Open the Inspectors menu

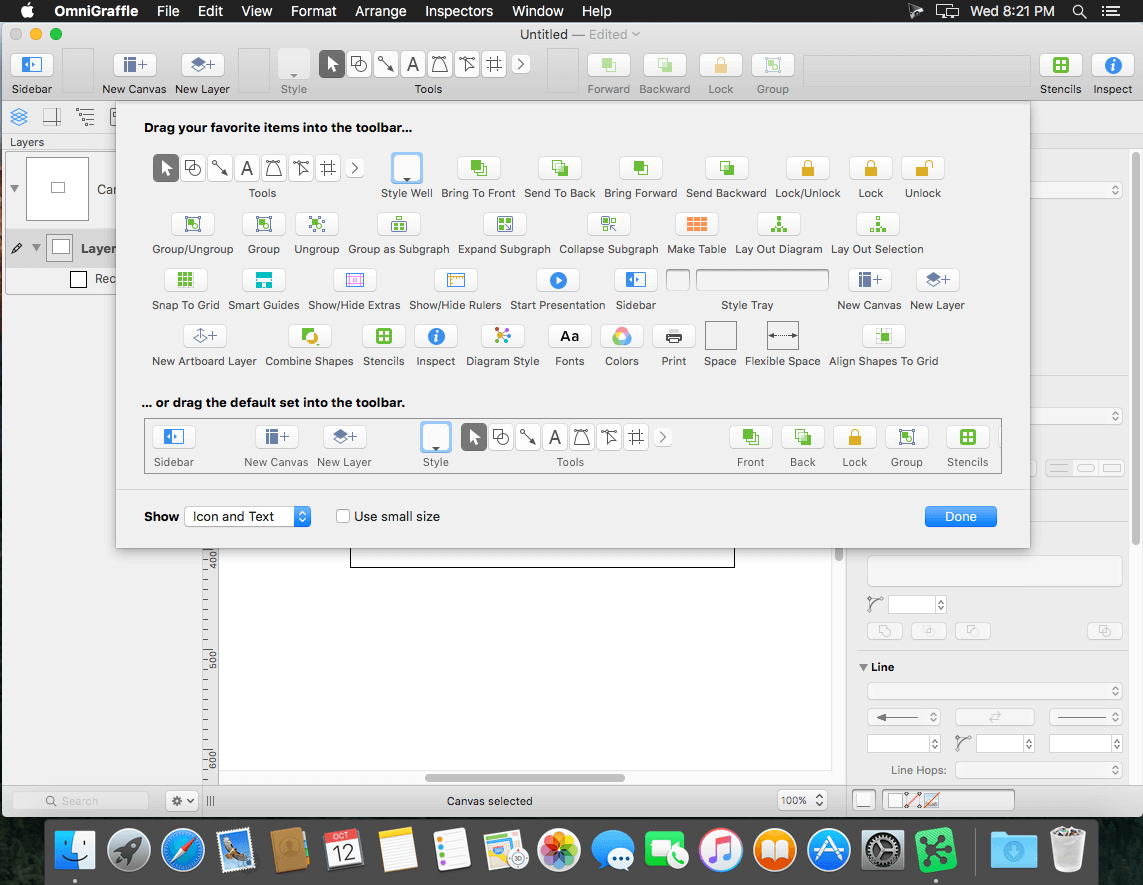click(459, 11)
